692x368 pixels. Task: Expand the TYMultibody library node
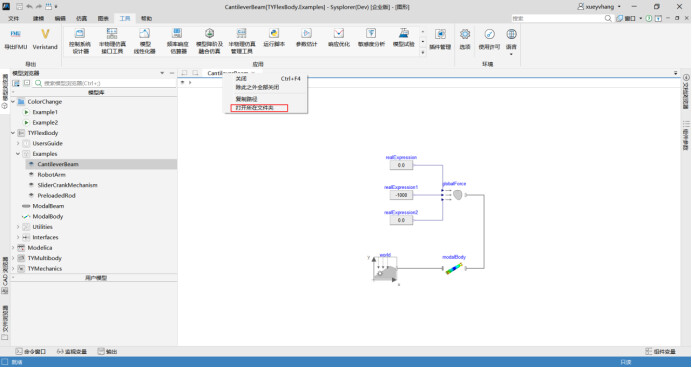[x=13, y=258]
